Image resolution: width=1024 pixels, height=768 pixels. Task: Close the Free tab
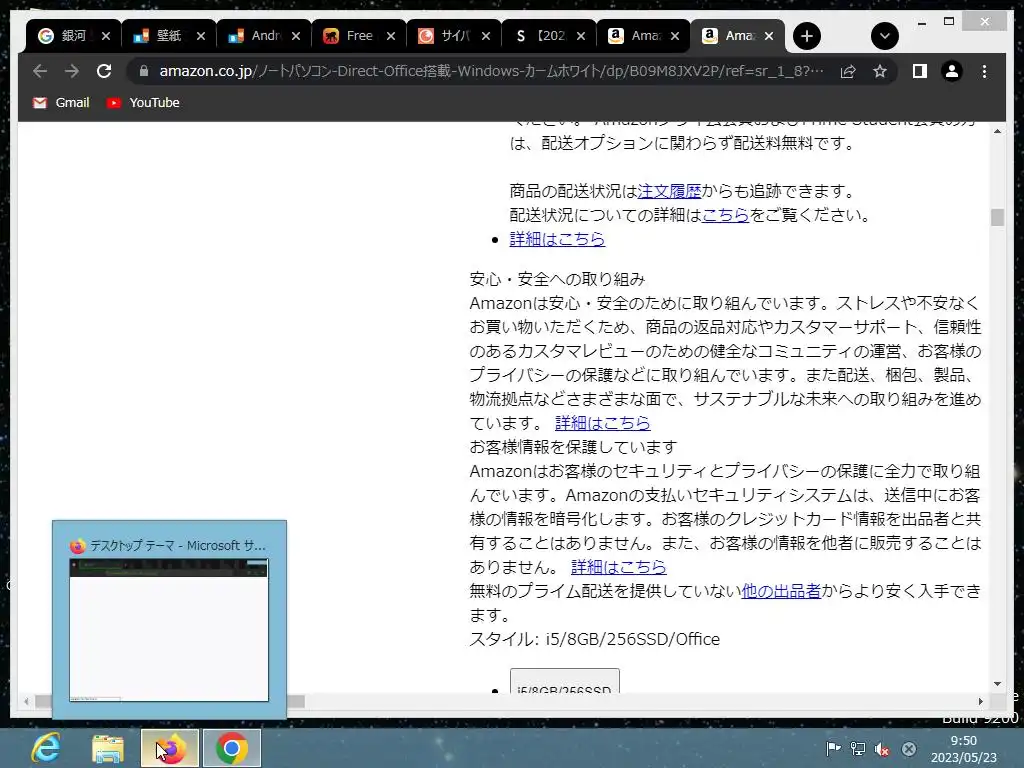click(391, 36)
